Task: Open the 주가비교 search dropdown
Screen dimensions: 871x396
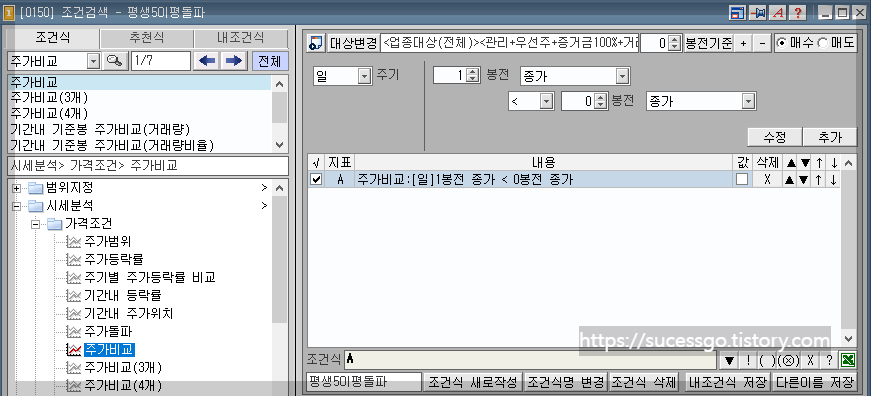Action: 93,61
